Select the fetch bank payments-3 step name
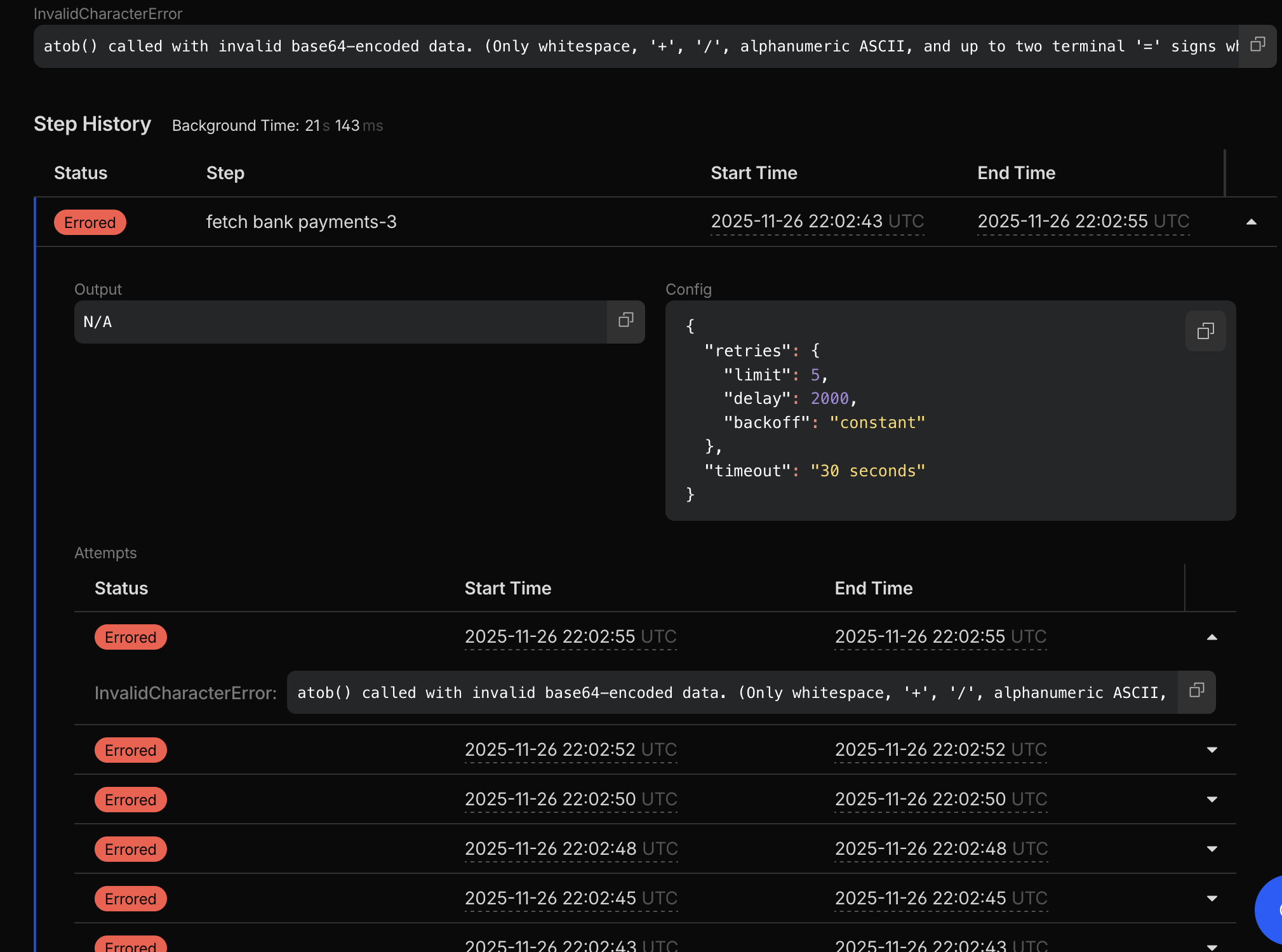 (301, 222)
